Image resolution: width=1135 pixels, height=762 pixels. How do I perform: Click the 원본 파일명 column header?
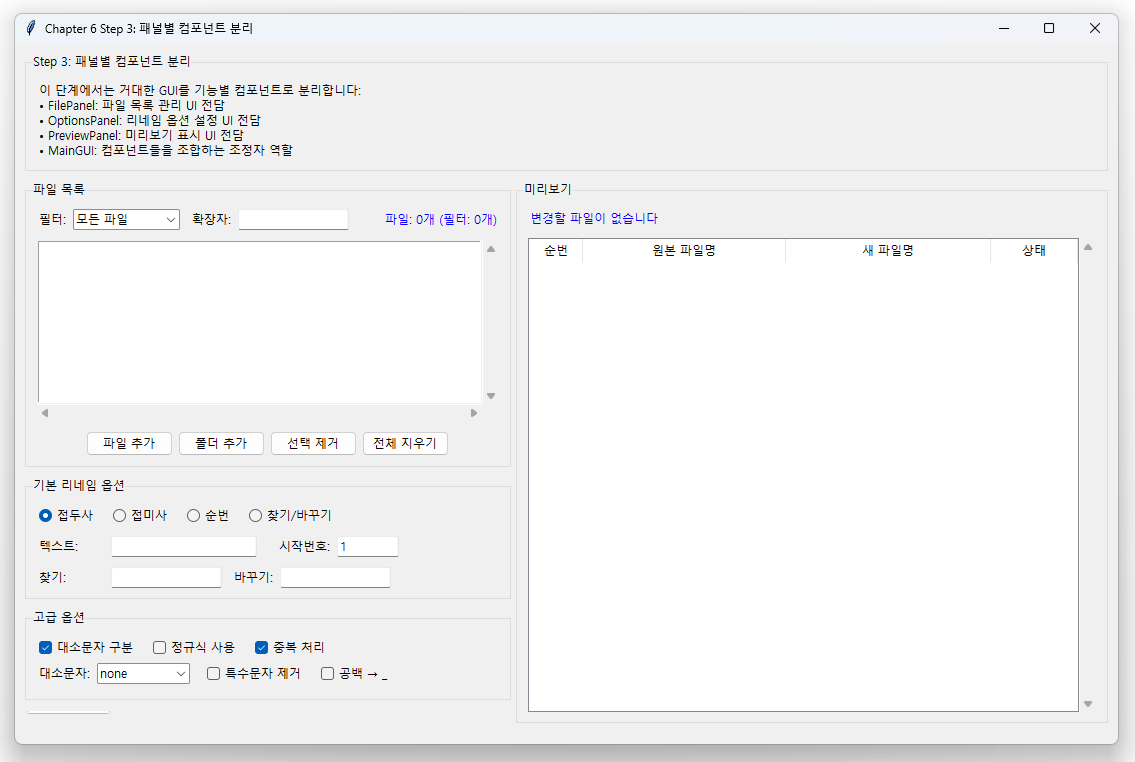(x=683, y=251)
